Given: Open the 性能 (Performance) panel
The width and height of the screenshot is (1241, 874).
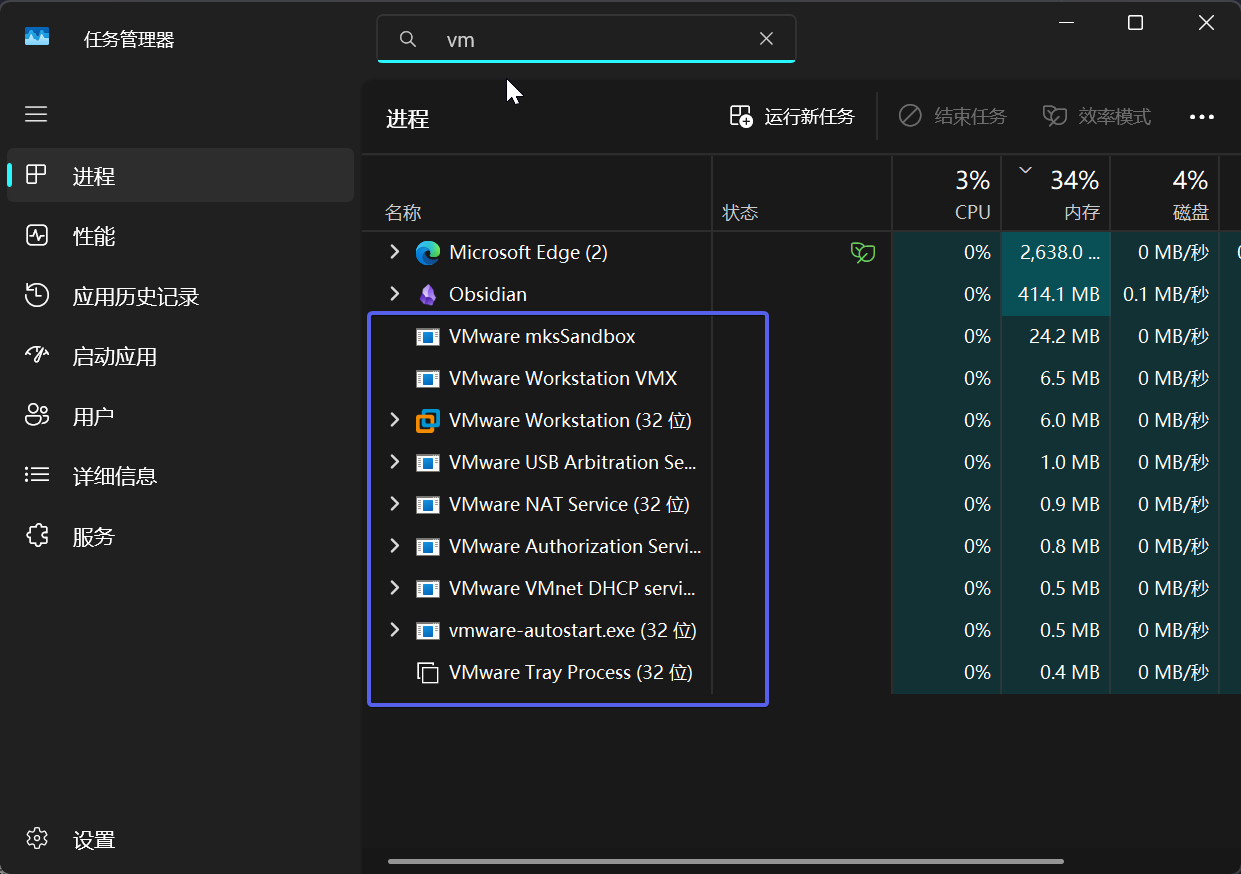Looking at the screenshot, I should click(94, 236).
